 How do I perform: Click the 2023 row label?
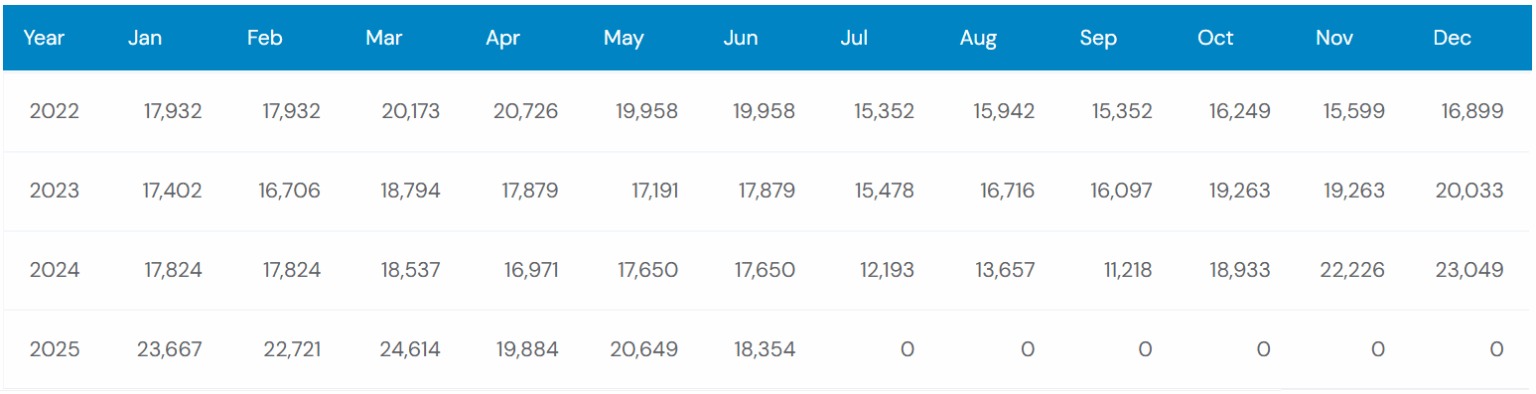[54, 190]
